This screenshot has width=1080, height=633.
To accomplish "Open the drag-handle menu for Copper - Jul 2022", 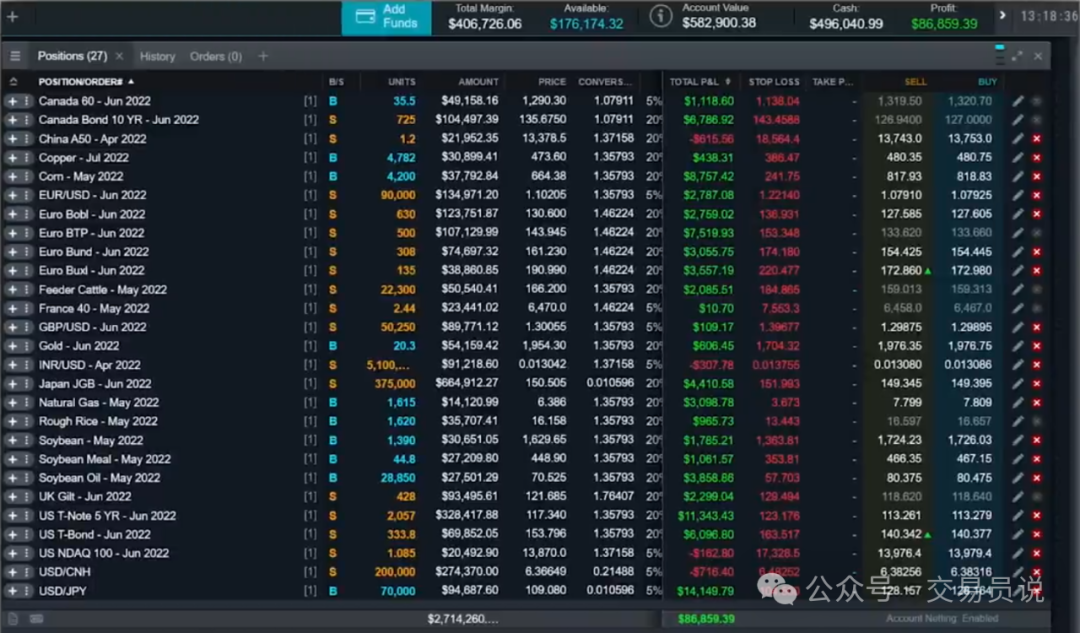I will pos(27,158).
